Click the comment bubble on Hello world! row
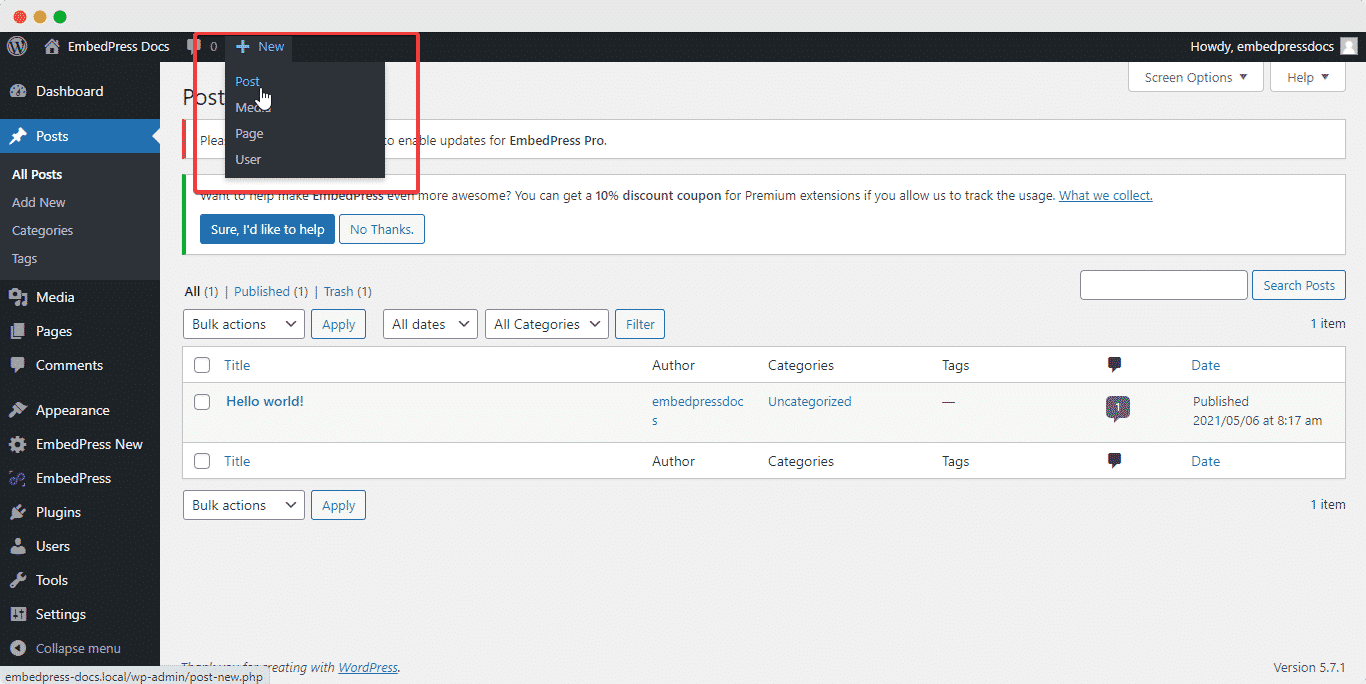The width and height of the screenshot is (1366, 684). (1117, 408)
